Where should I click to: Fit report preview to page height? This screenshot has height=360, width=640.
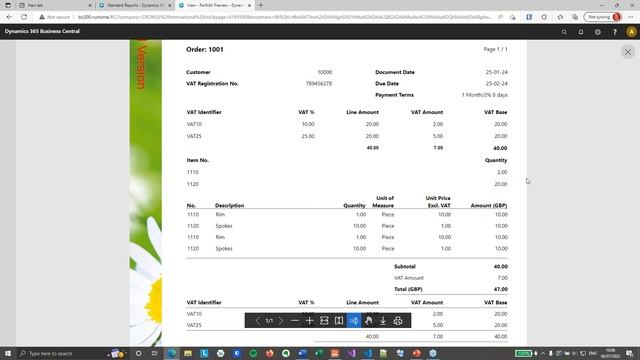coord(339,321)
